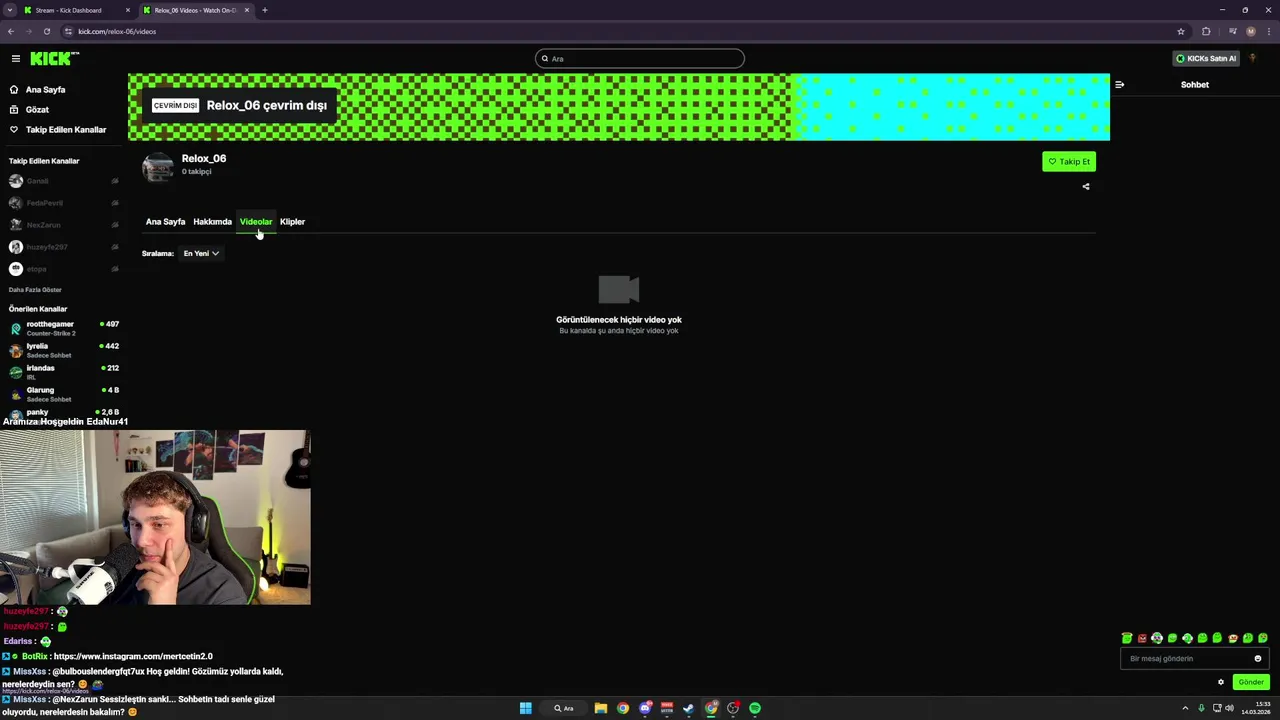
Task: Select the Videolar tab
Action: click(x=255, y=222)
